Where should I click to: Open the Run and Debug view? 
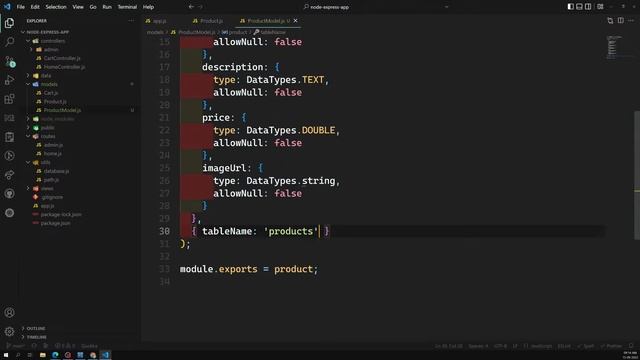pos(9,80)
